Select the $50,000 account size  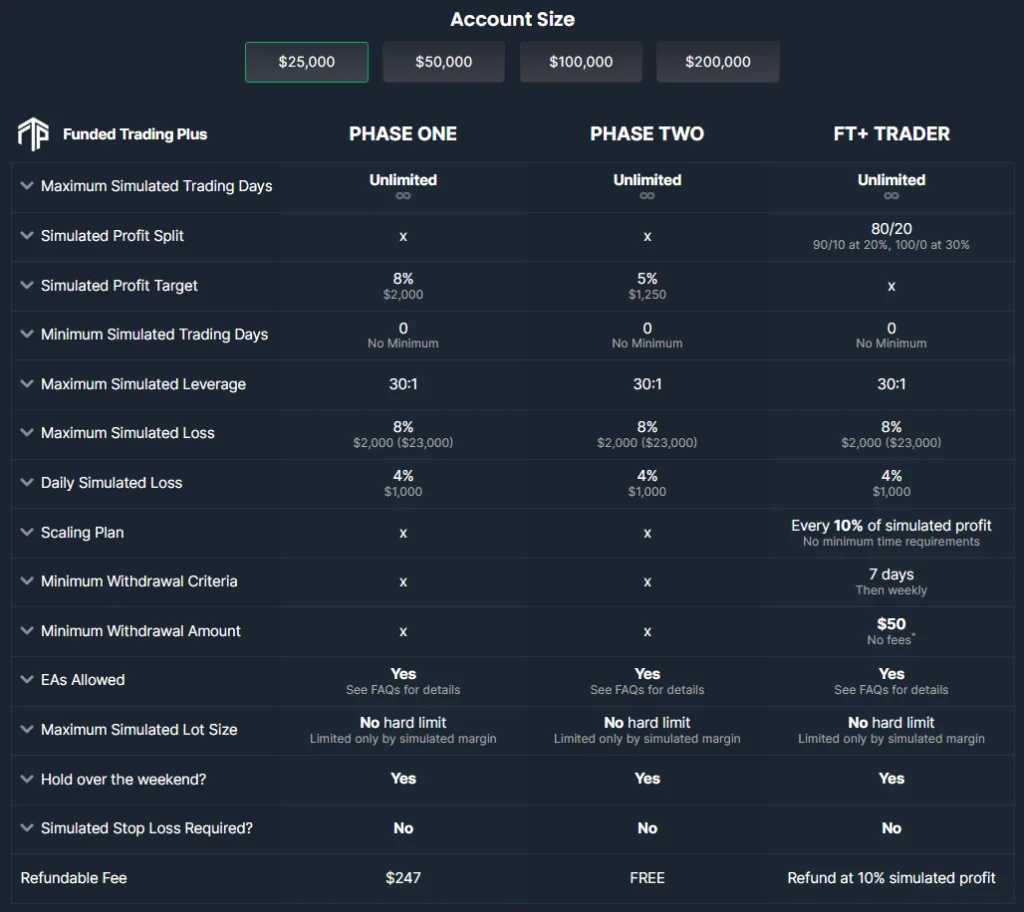(x=443, y=62)
